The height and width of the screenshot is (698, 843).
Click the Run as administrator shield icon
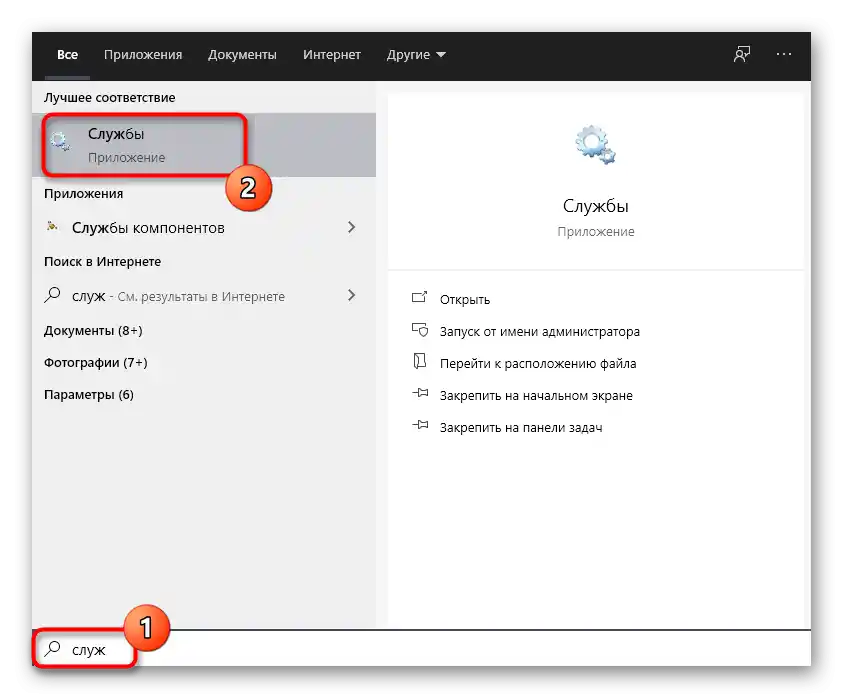pos(420,331)
